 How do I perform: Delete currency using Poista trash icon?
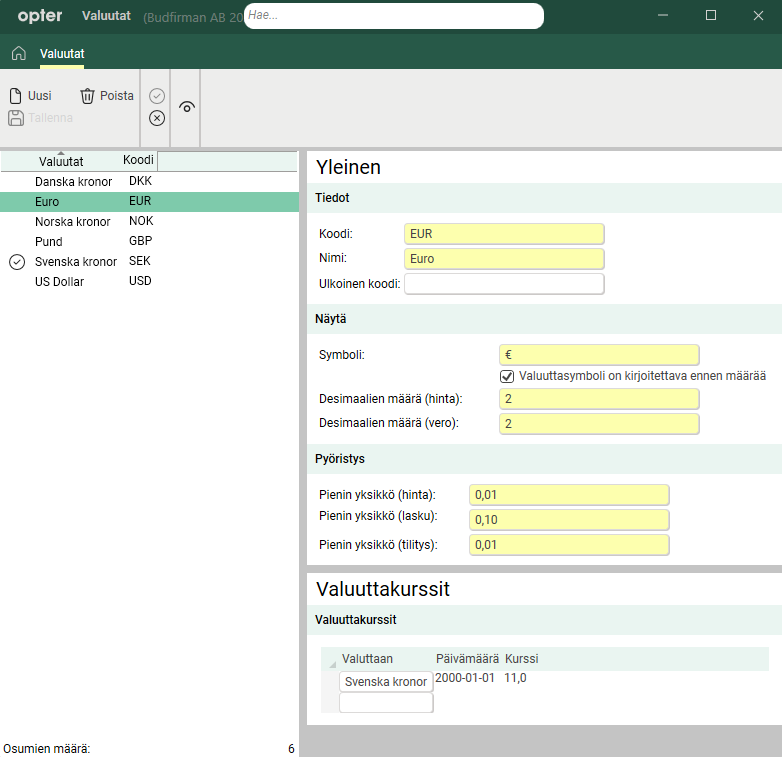coord(106,96)
